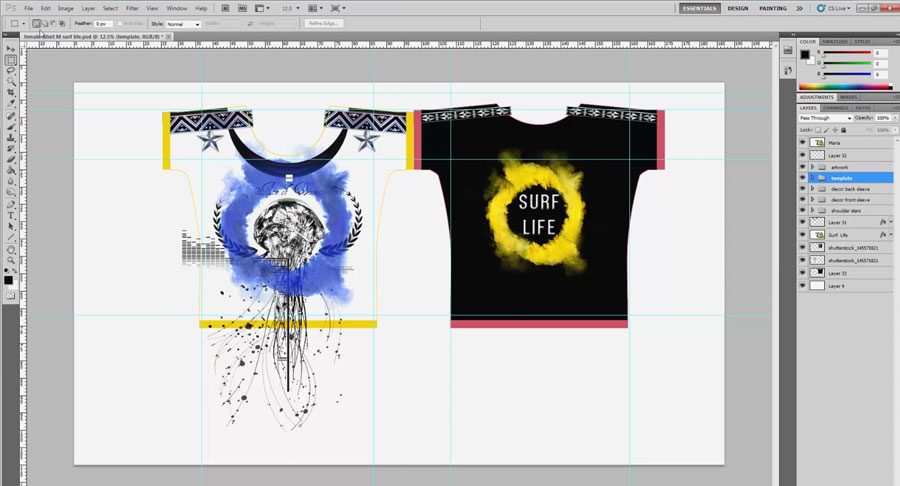This screenshot has width=900, height=486.
Task: Click Launch Bridge icon in application bar
Action: click(x=225, y=8)
